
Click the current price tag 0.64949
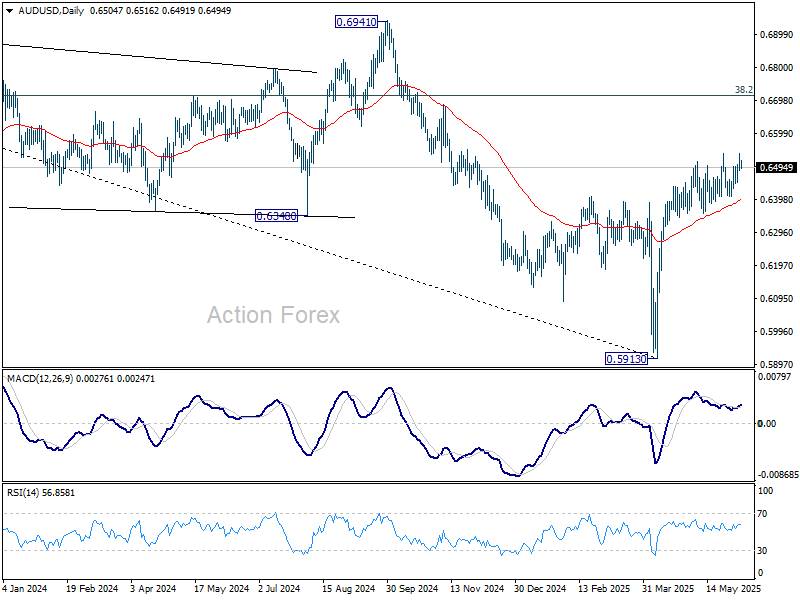click(x=776, y=167)
